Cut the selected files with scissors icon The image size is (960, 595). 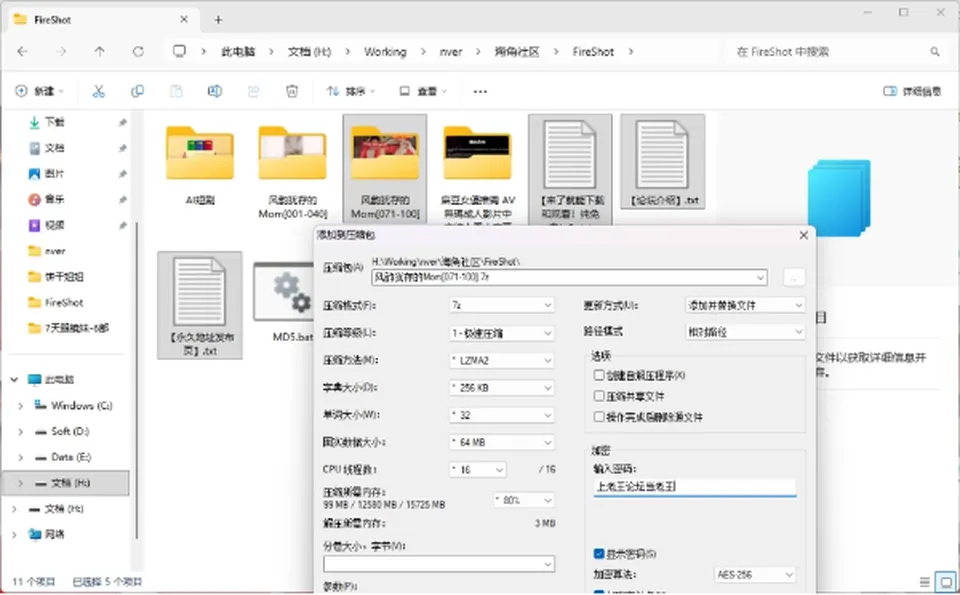[99, 92]
